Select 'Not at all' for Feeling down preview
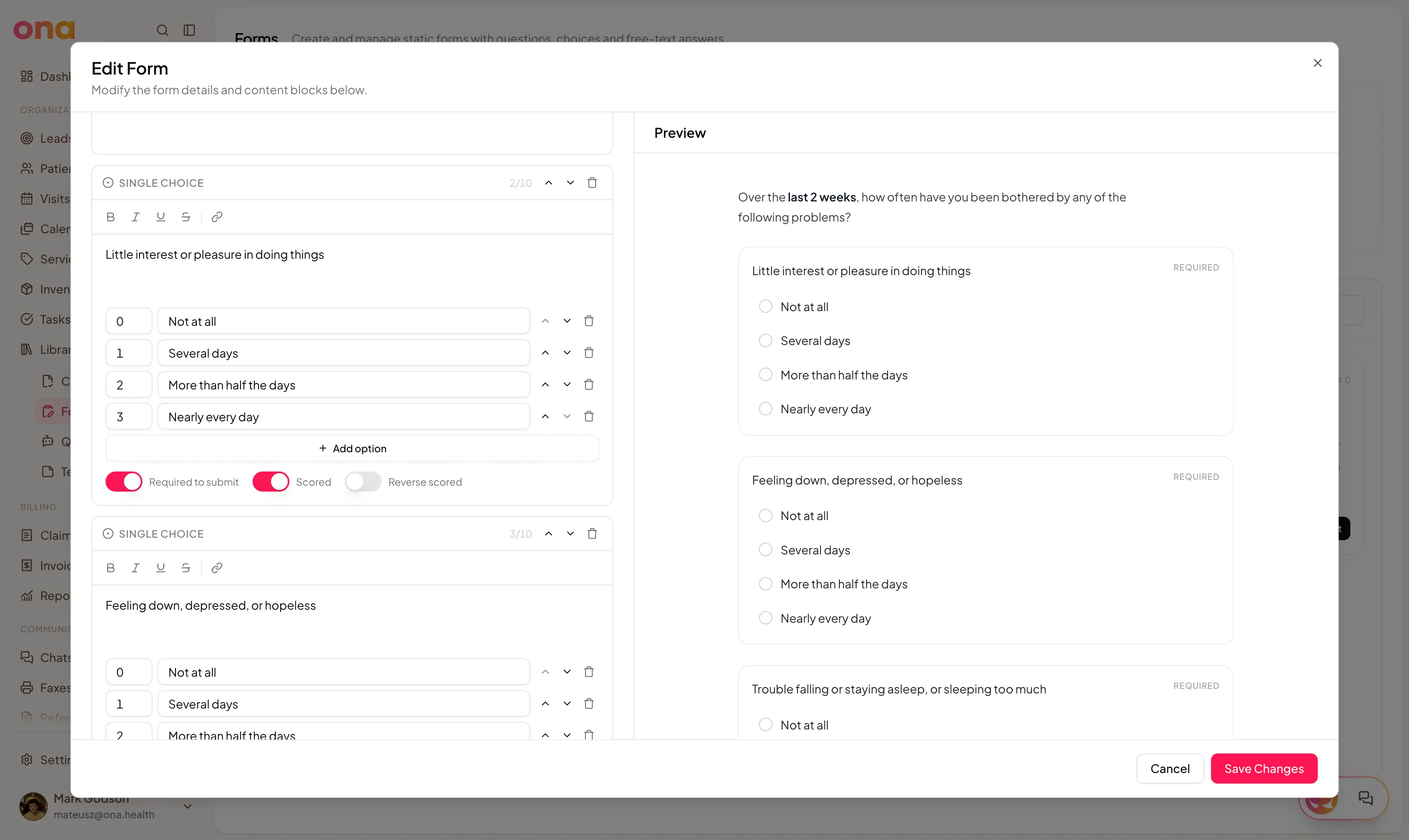The width and height of the screenshot is (1409, 840). pos(765,515)
